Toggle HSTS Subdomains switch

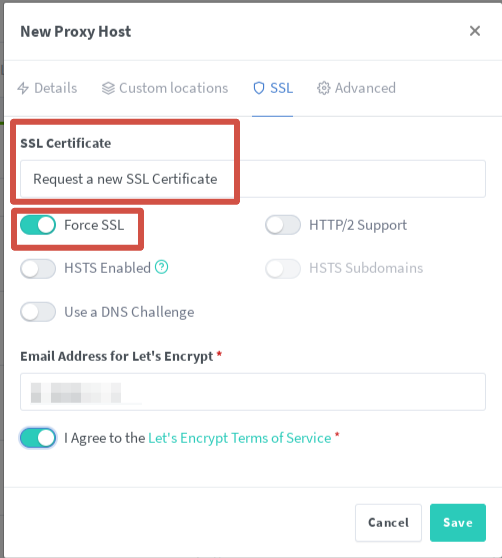coord(283,268)
